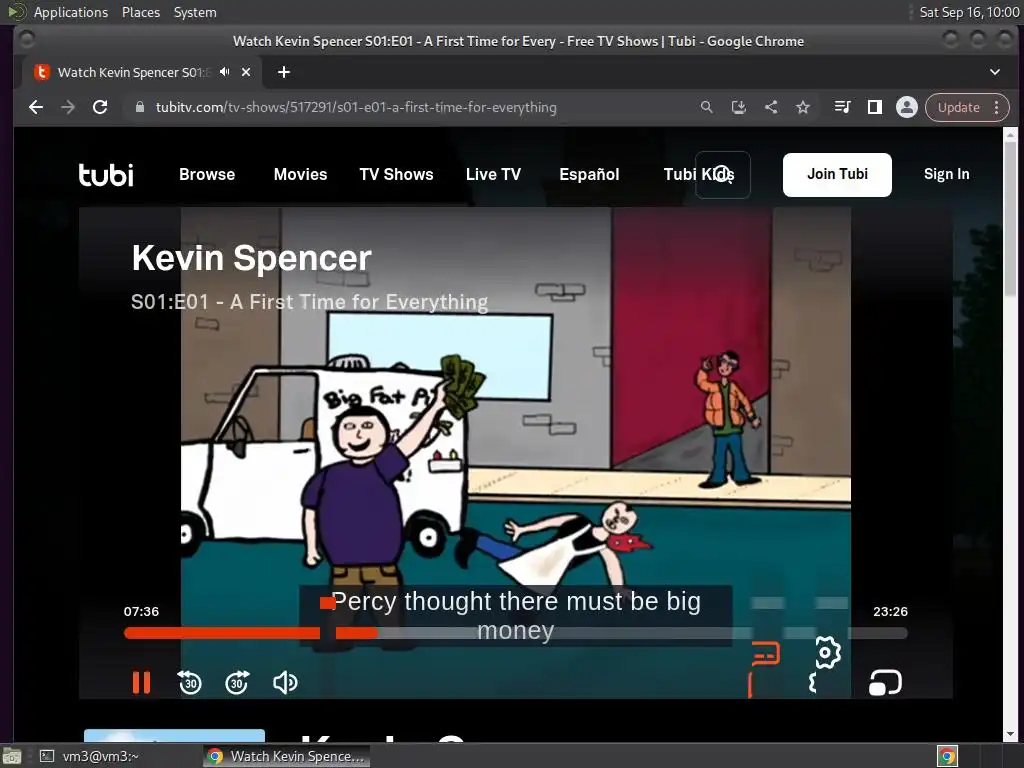The image size is (1024, 768).
Task: Open Chrome profile avatar
Action: coord(906,107)
